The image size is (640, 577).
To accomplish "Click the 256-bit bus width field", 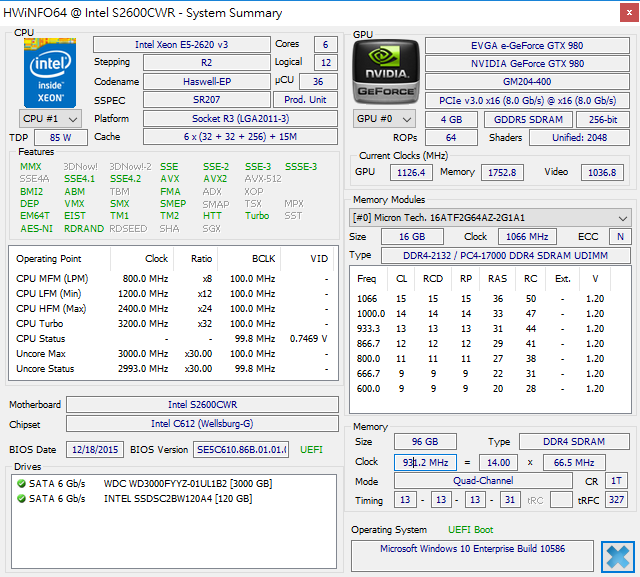I will [x=603, y=120].
